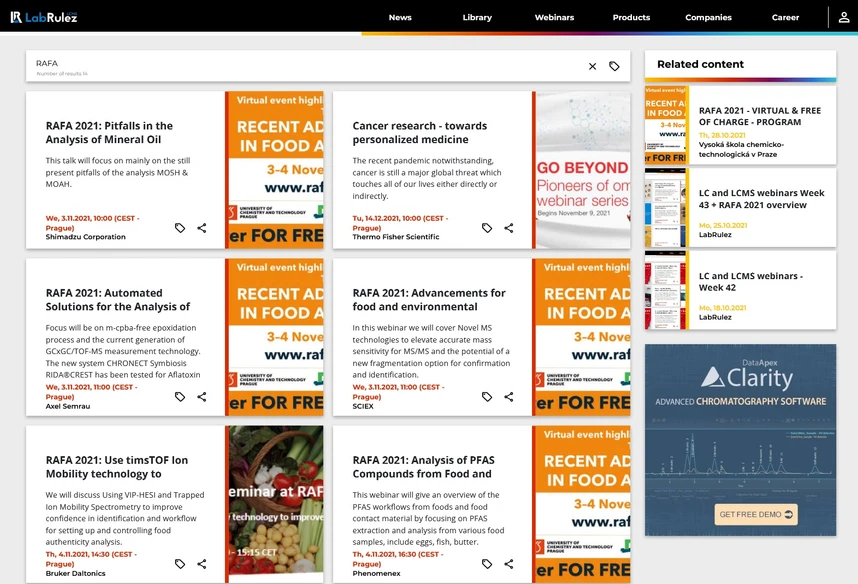858x584 pixels.
Task: Click the Week 43 overview thumbnail
Action: (665, 207)
